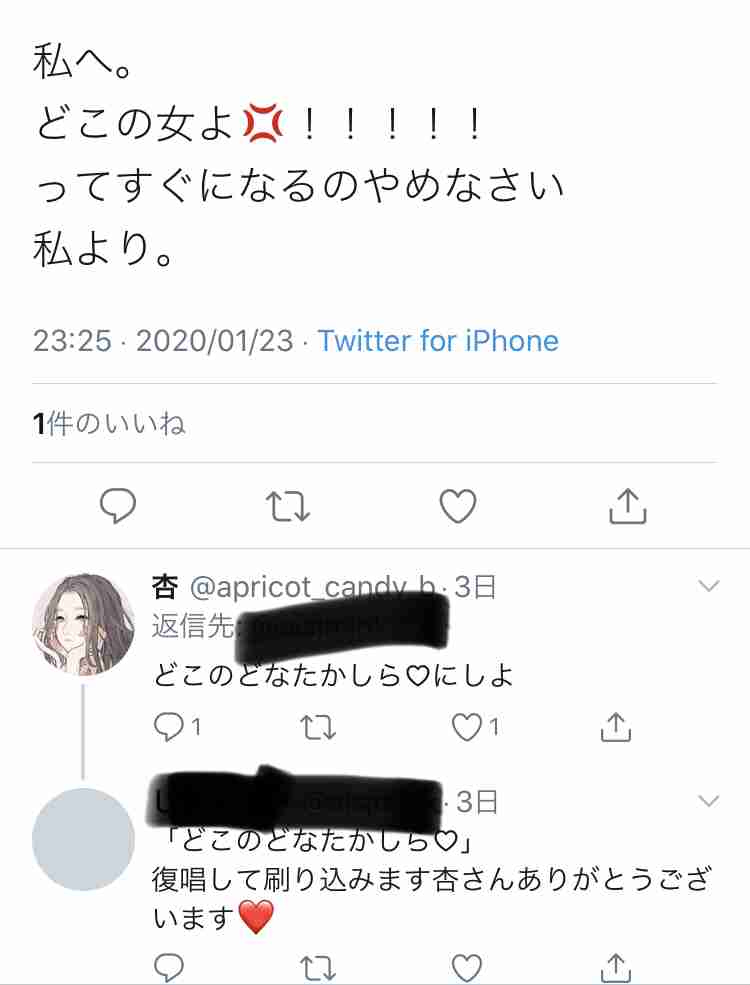Retweet the main tweet

point(288,506)
